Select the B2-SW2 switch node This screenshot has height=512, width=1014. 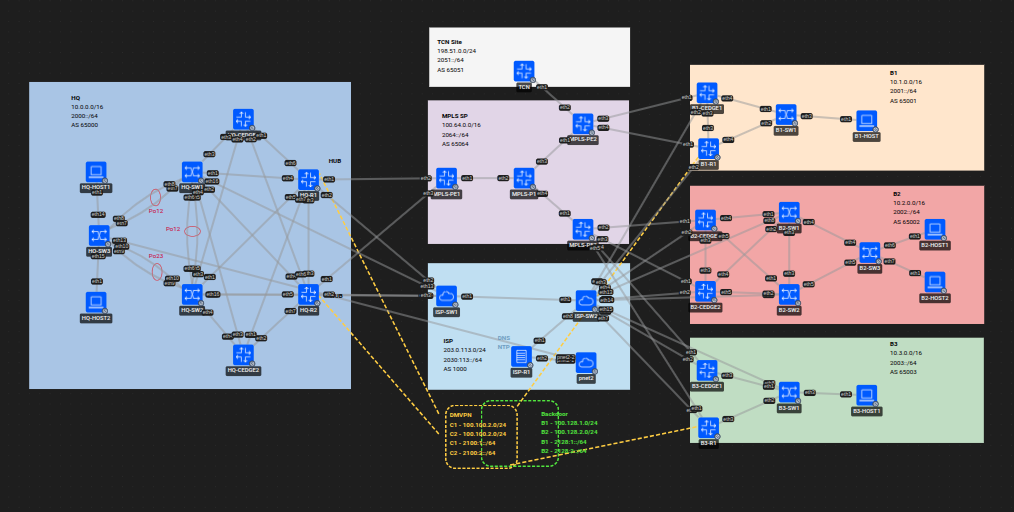[789, 295]
